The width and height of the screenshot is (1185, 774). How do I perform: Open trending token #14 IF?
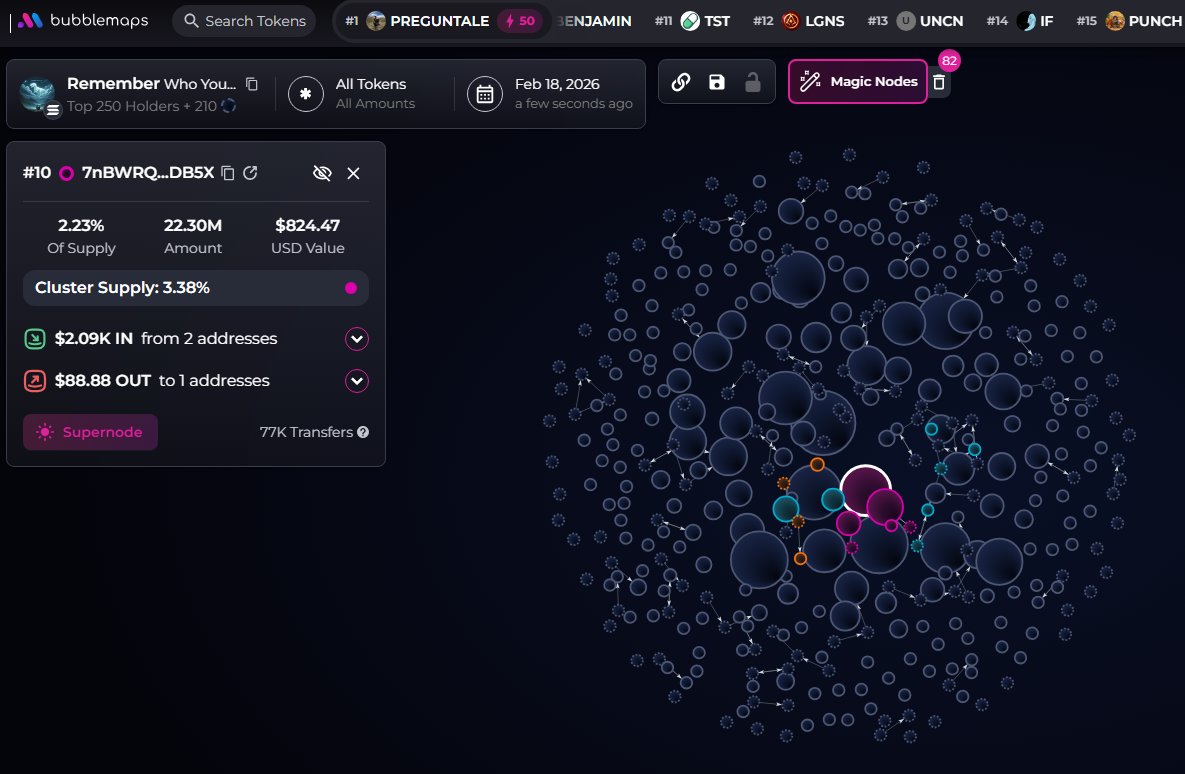(x=1019, y=21)
